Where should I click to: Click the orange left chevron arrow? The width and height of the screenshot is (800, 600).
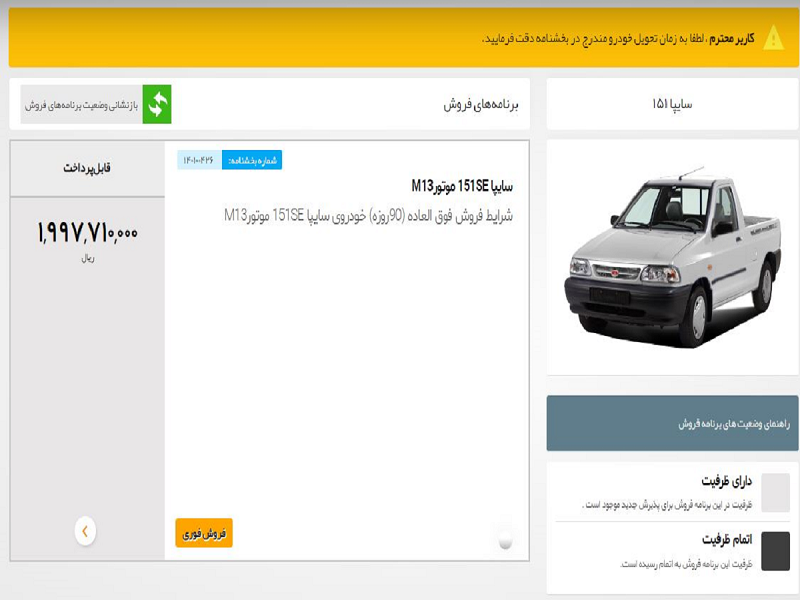[85, 531]
